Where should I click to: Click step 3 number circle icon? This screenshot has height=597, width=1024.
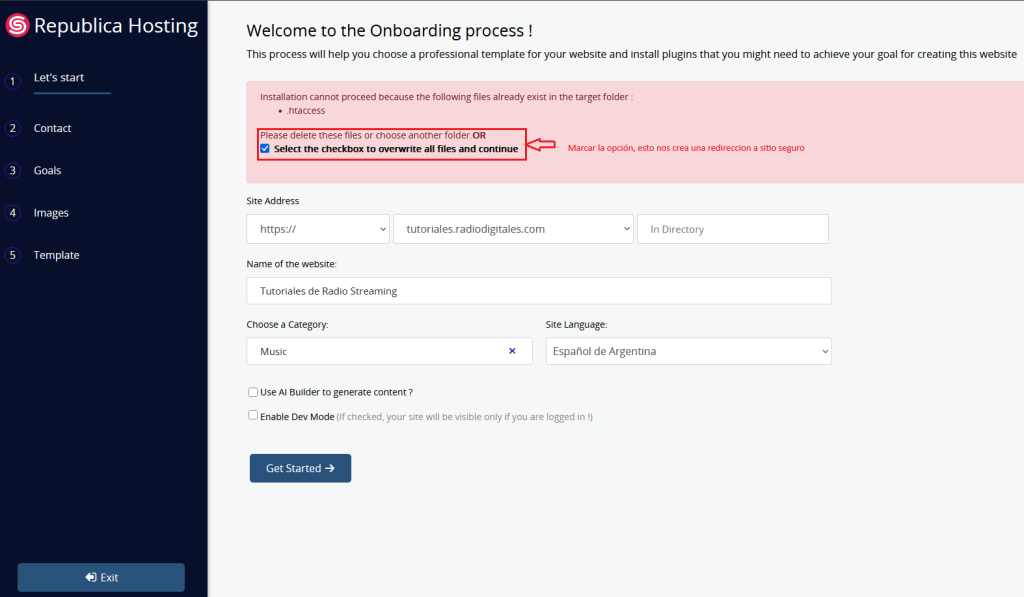coord(13,171)
